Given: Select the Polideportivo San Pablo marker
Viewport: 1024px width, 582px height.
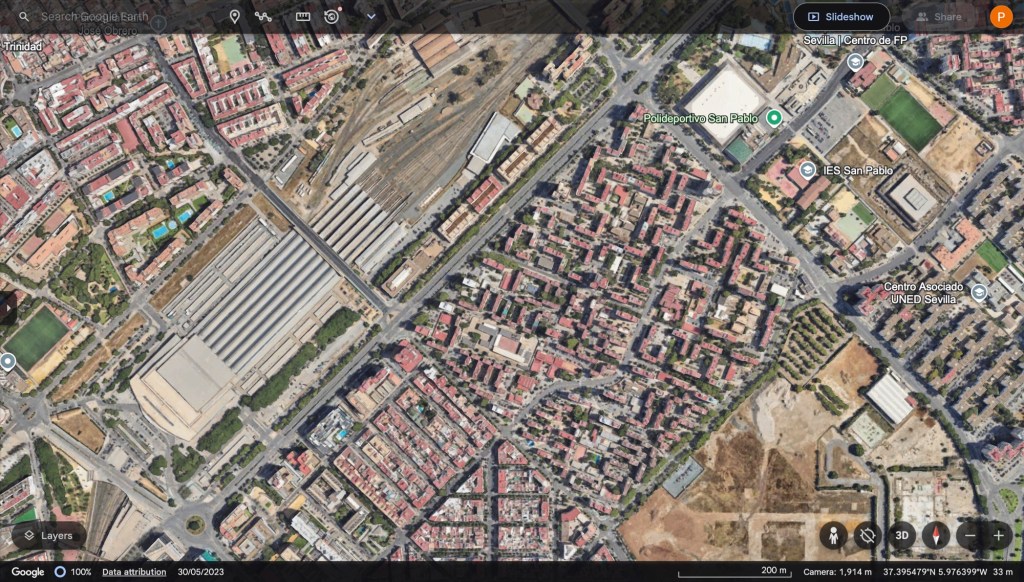Looking at the screenshot, I should tap(774, 118).
